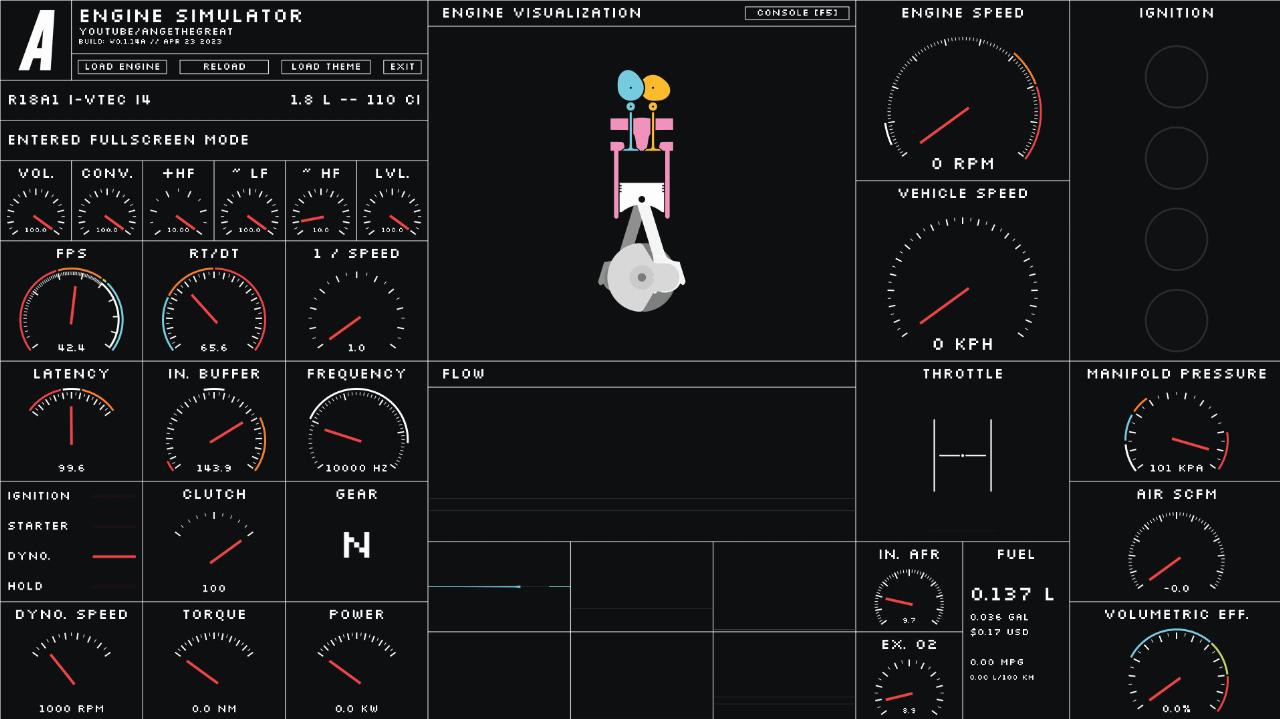Image resolution: width=1280 pixels, height=719 pixels.
Task: Click the Exit button
Action: pos(402,67)
